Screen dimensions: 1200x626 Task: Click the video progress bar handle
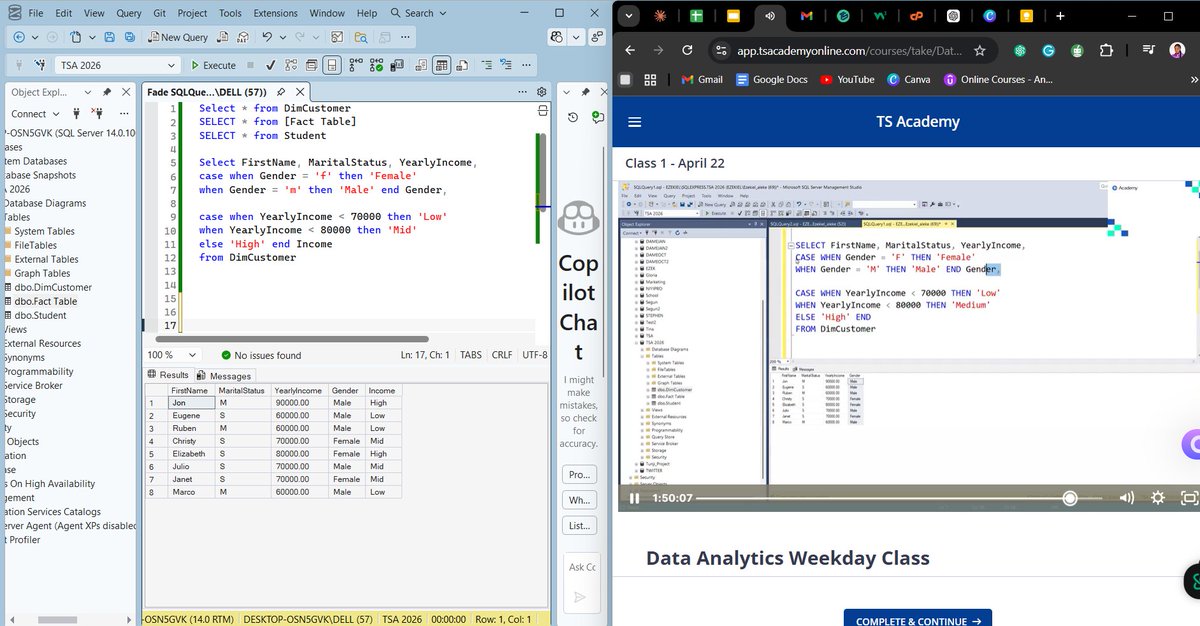click(x=1070, y=498)
